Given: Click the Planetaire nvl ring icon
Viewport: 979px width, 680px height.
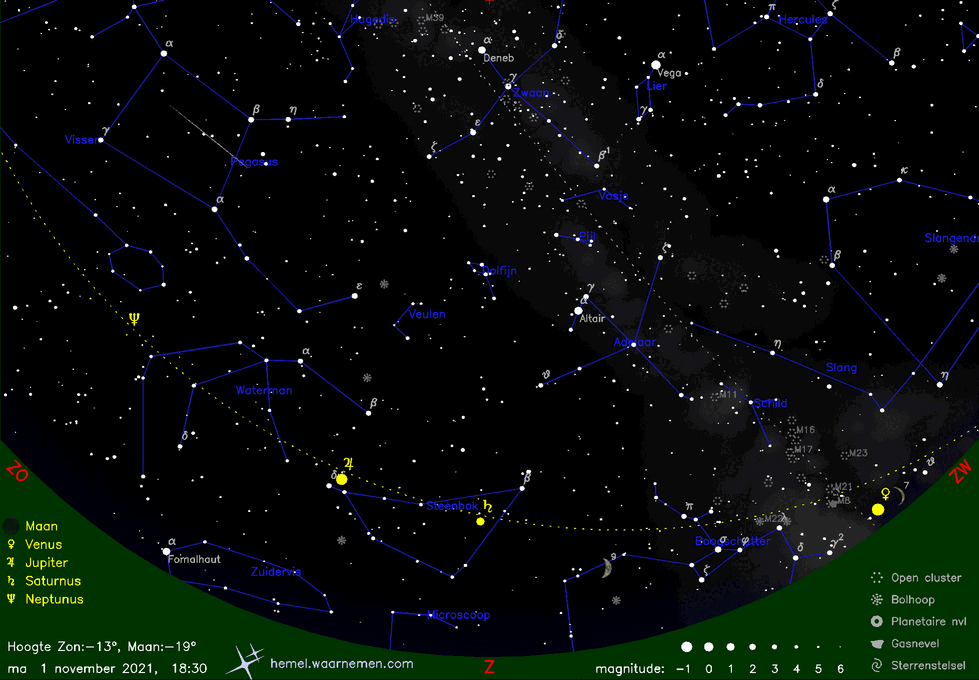Looking at the screenshot, I should click(x=877, y=621).
